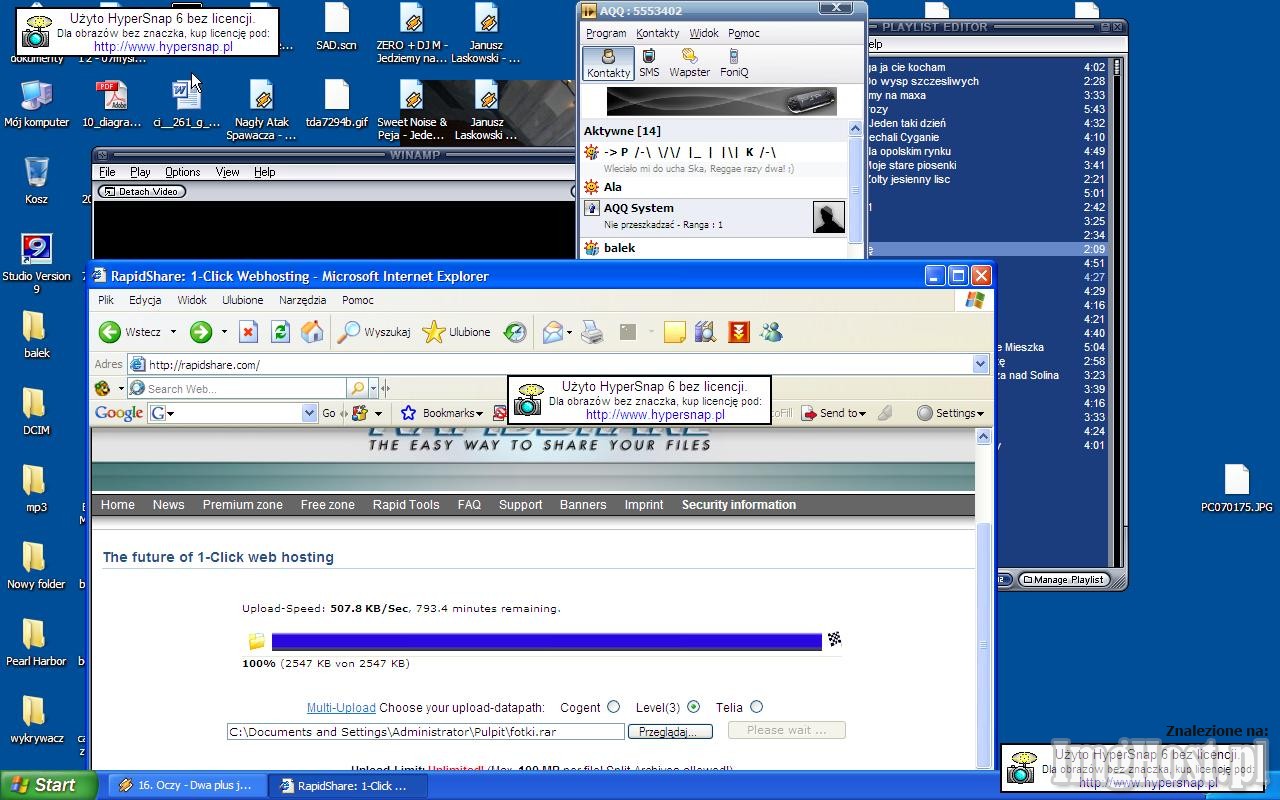1280x800 pixels.
Task: Open the Play menu in Winamp
Action: tap(140, 172)
